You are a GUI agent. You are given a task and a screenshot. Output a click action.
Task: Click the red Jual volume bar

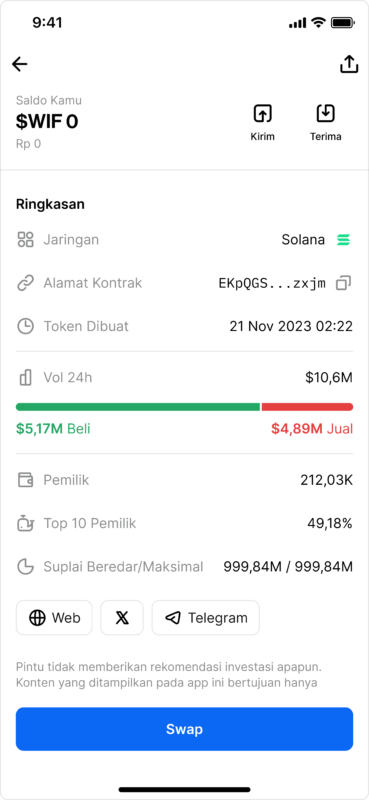click(307, 407)
